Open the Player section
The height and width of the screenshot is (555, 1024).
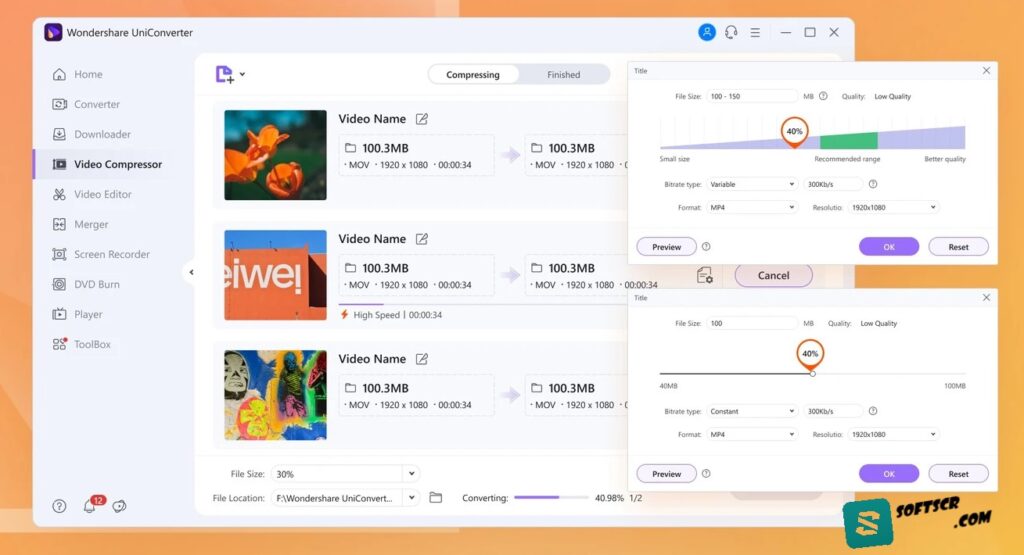coord(78,315)
